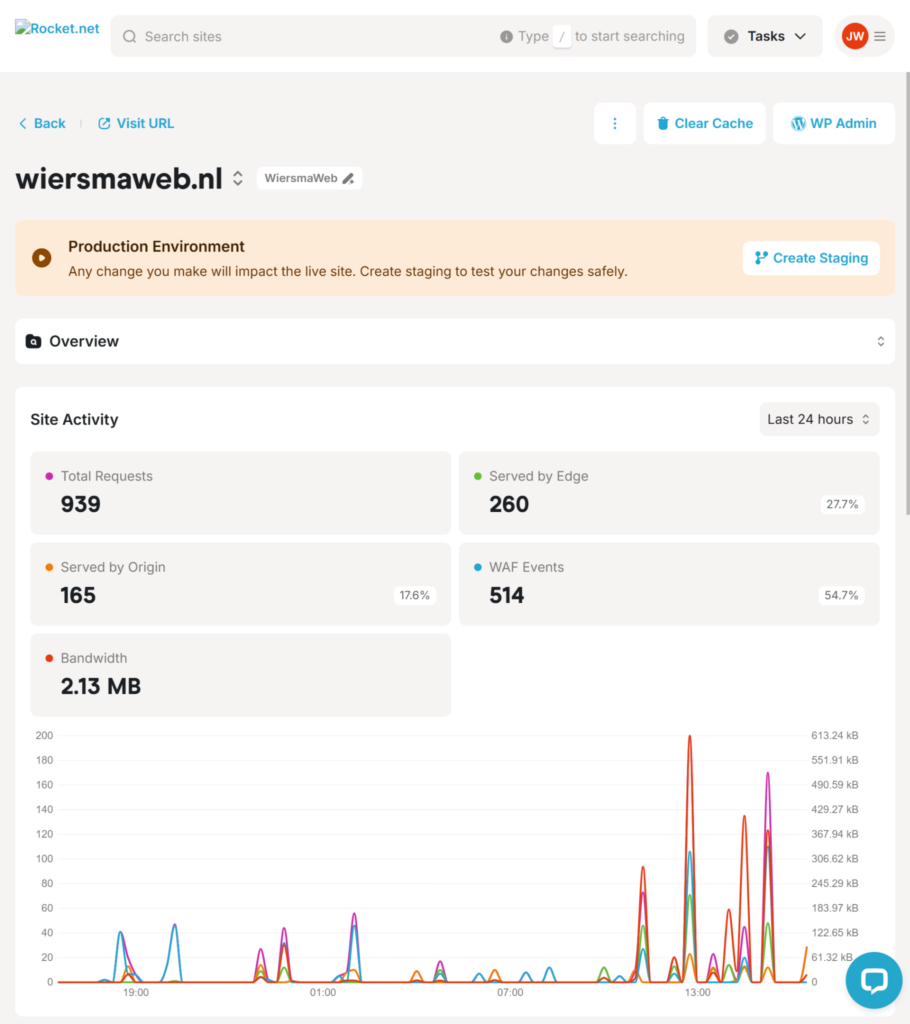Click the JW user avatar

tap(854, 37)
